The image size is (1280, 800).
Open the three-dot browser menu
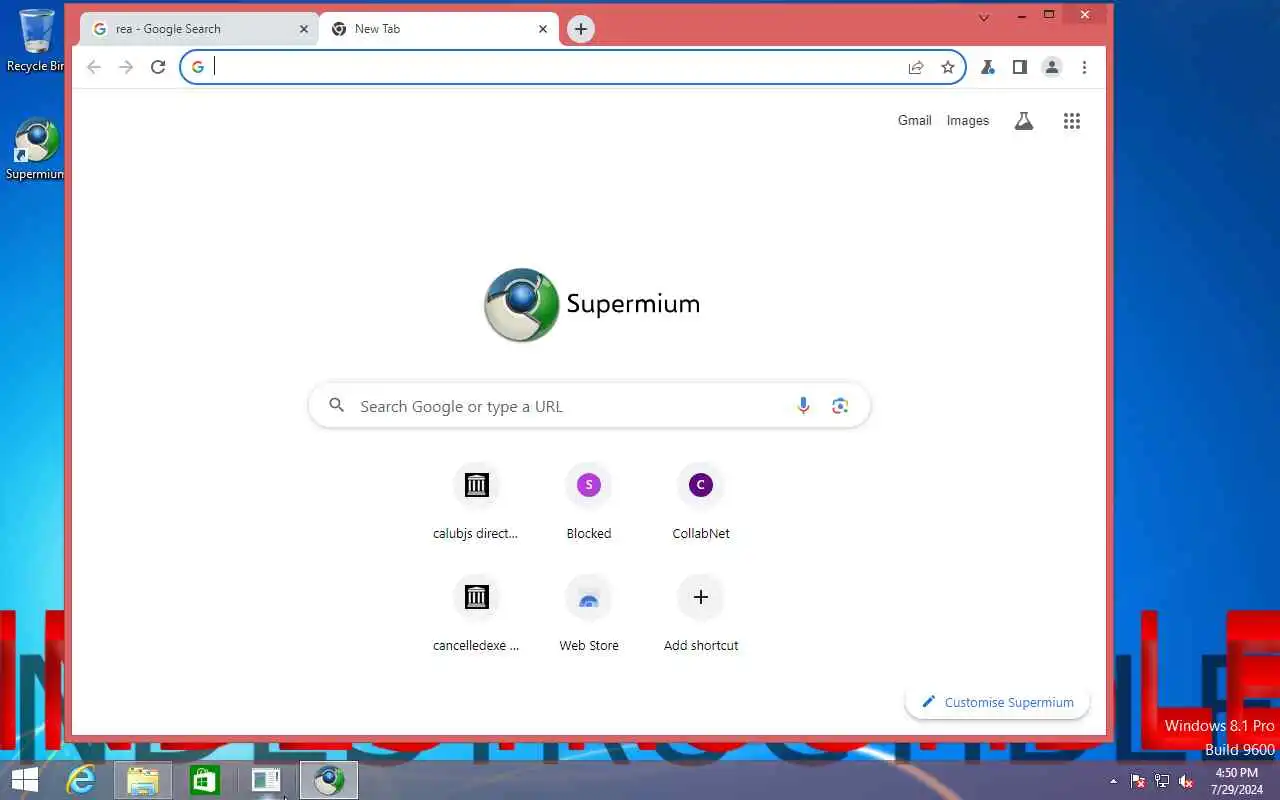[1084, 67]
